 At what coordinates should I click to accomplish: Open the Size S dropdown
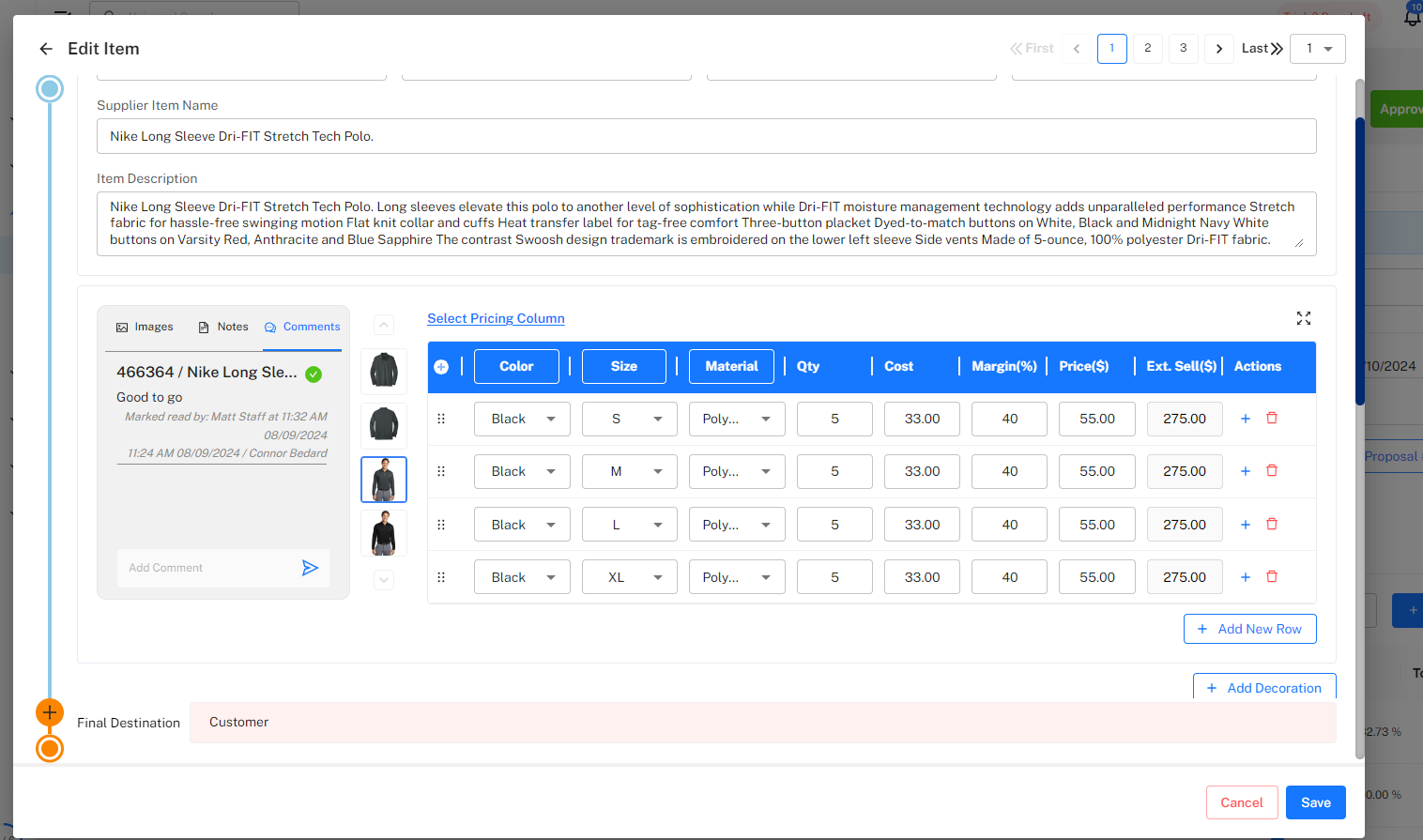630,420
